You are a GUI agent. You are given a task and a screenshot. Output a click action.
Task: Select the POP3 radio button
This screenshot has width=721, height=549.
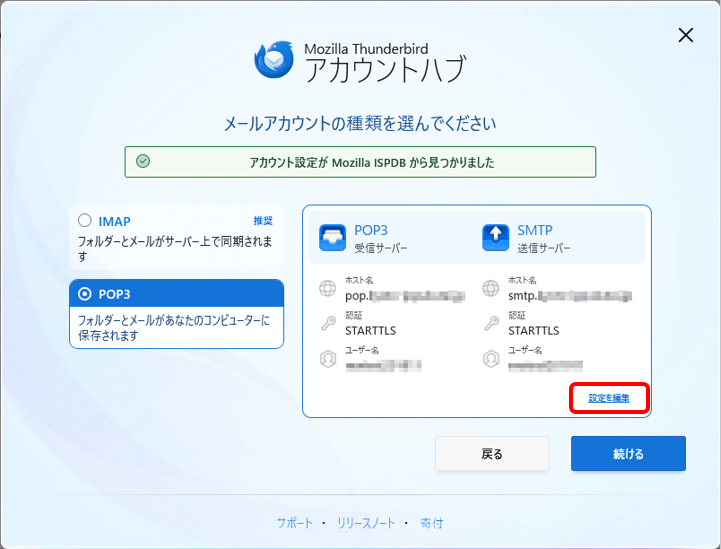click(85, 294)
